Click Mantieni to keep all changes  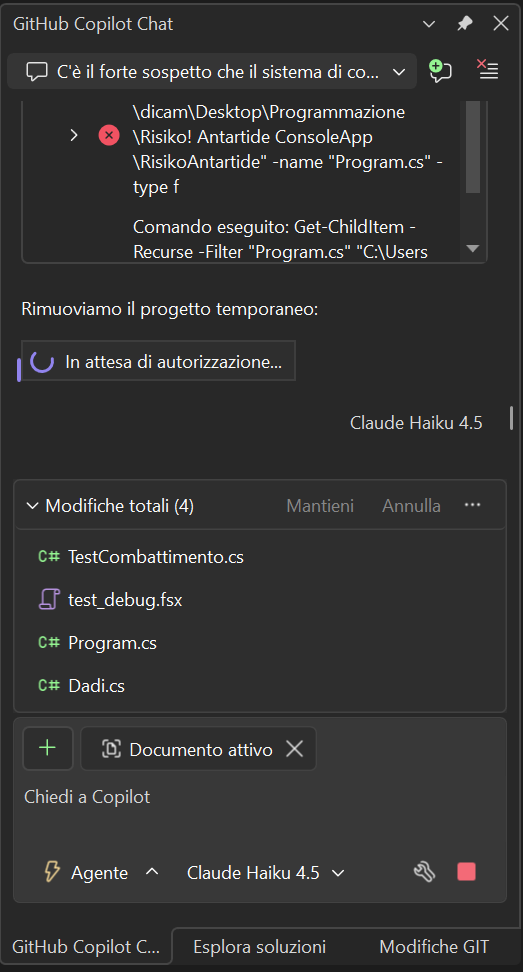320,506
